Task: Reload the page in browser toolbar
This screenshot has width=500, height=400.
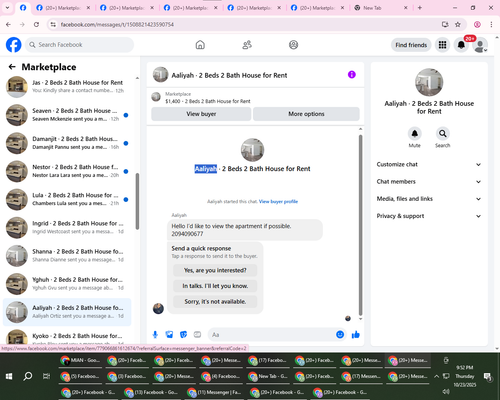Action: tap(36, 24)
